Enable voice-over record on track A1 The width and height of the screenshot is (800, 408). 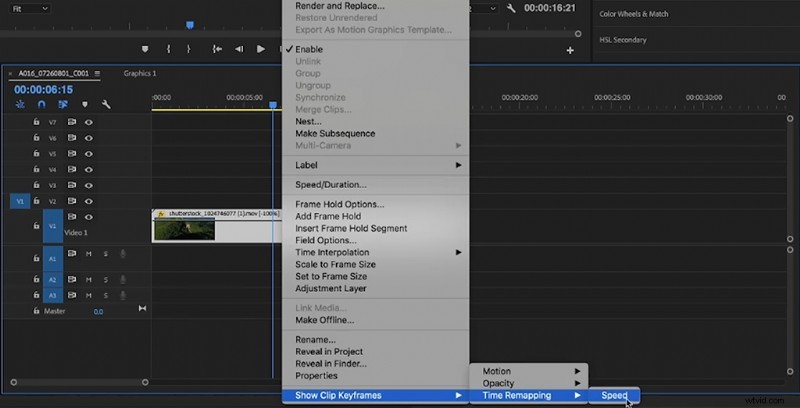pos(122,253)
